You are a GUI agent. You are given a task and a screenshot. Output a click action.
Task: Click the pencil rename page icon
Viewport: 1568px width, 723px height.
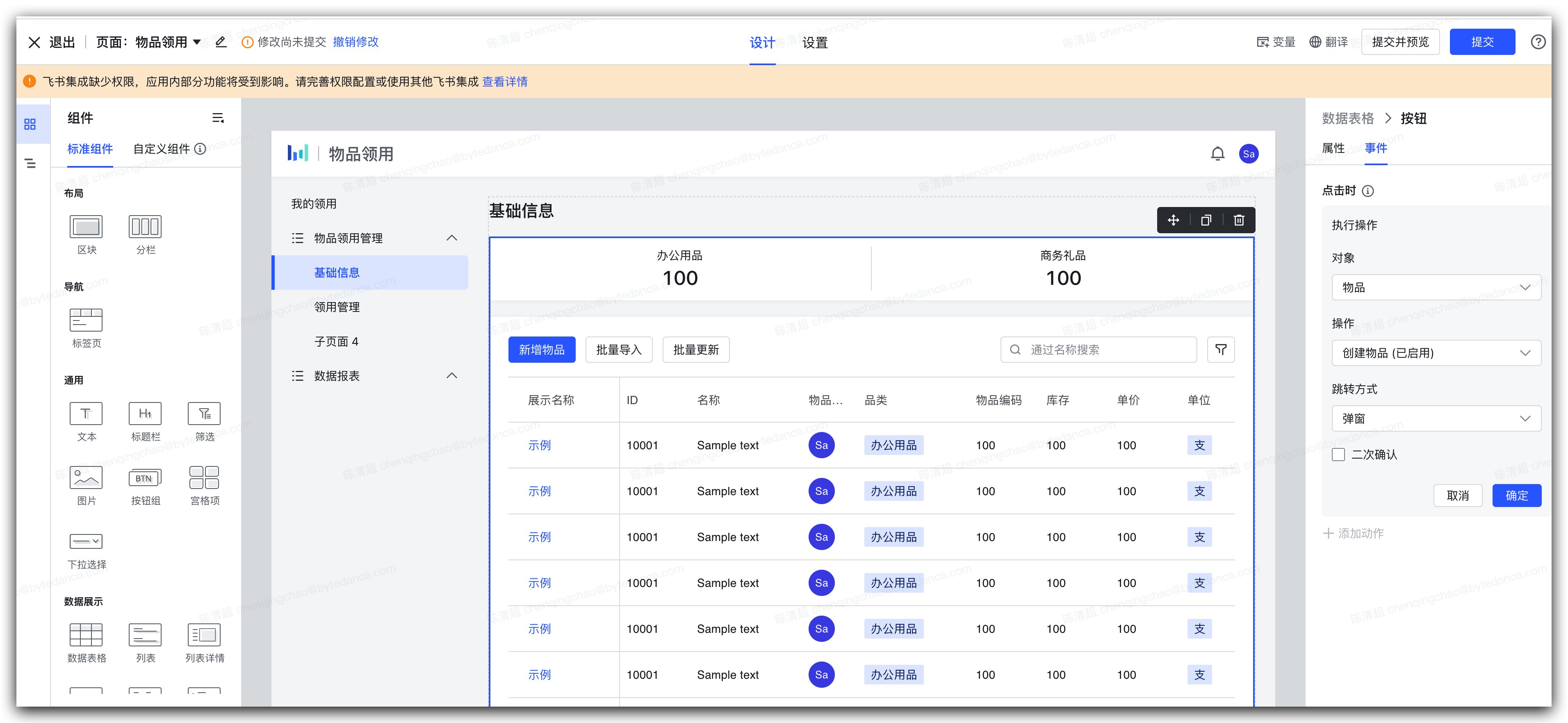click(x=221, y=42)
